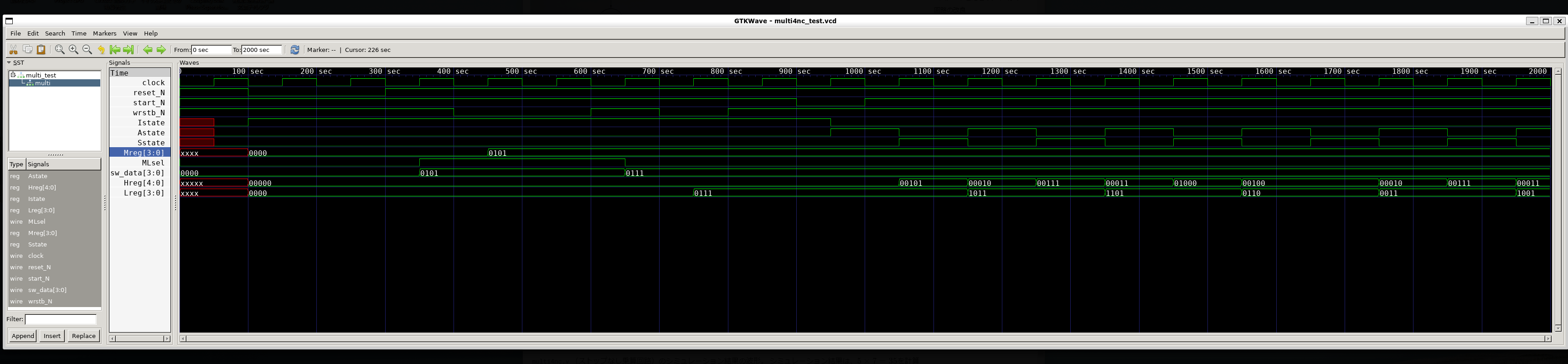Open the Search menu
The width and height of the screenshot is (1568, 364).
(55, 33)
